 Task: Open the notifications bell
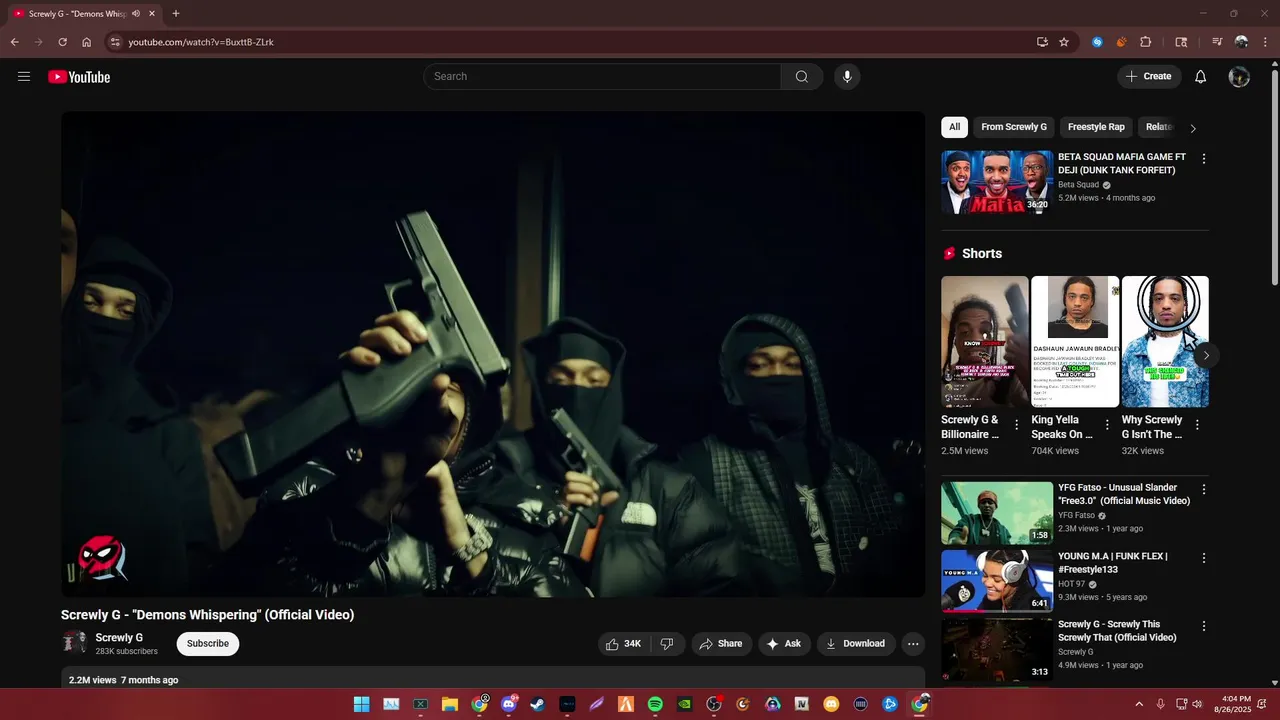[x=1201, y=77]
